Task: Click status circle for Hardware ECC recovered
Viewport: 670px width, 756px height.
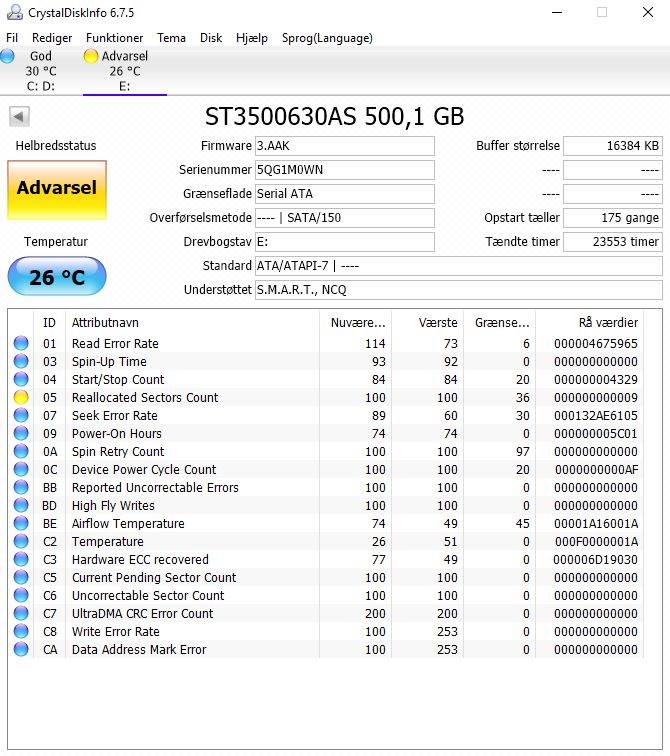Action: pyautogui.click(x=21, y=559)
